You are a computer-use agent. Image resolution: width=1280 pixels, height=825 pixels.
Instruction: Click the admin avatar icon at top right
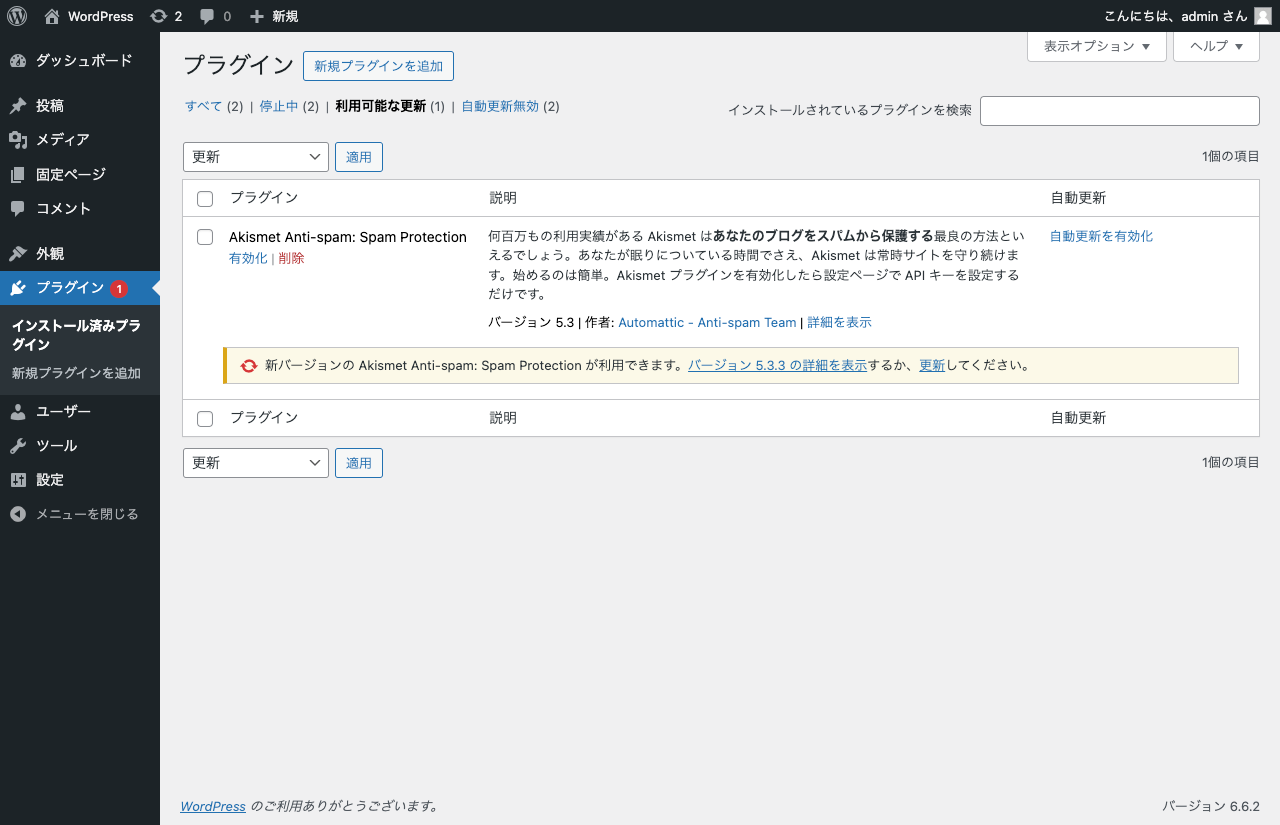tap(1263, 16)
